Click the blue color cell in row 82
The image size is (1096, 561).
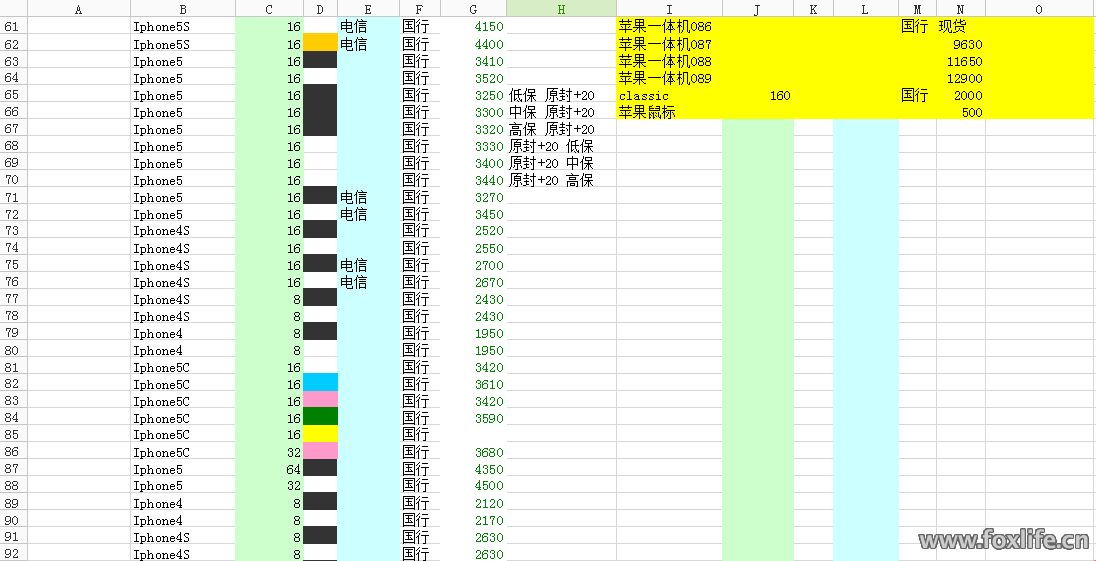[320, 384]
